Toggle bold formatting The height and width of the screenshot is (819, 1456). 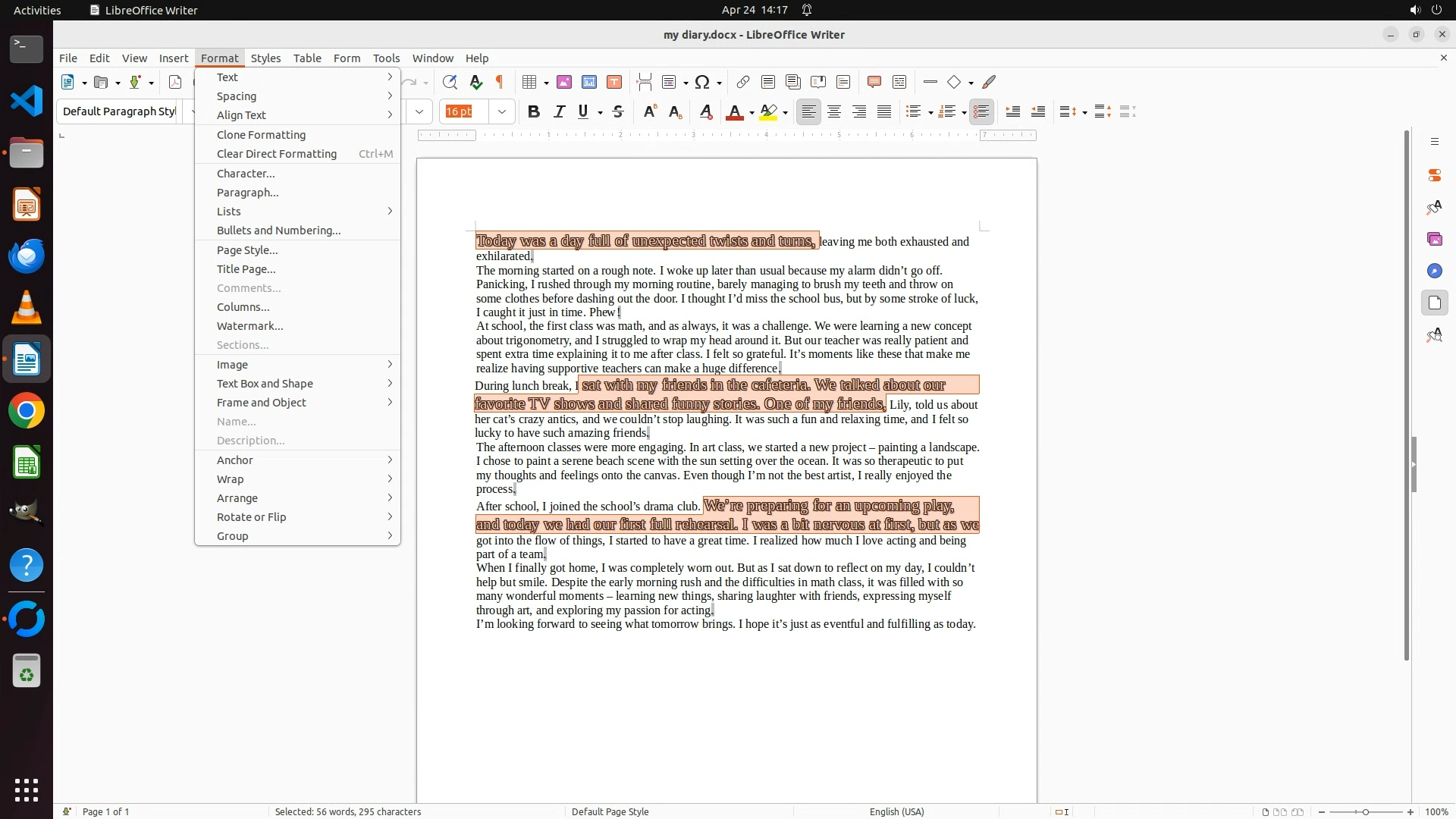[534, 112]
